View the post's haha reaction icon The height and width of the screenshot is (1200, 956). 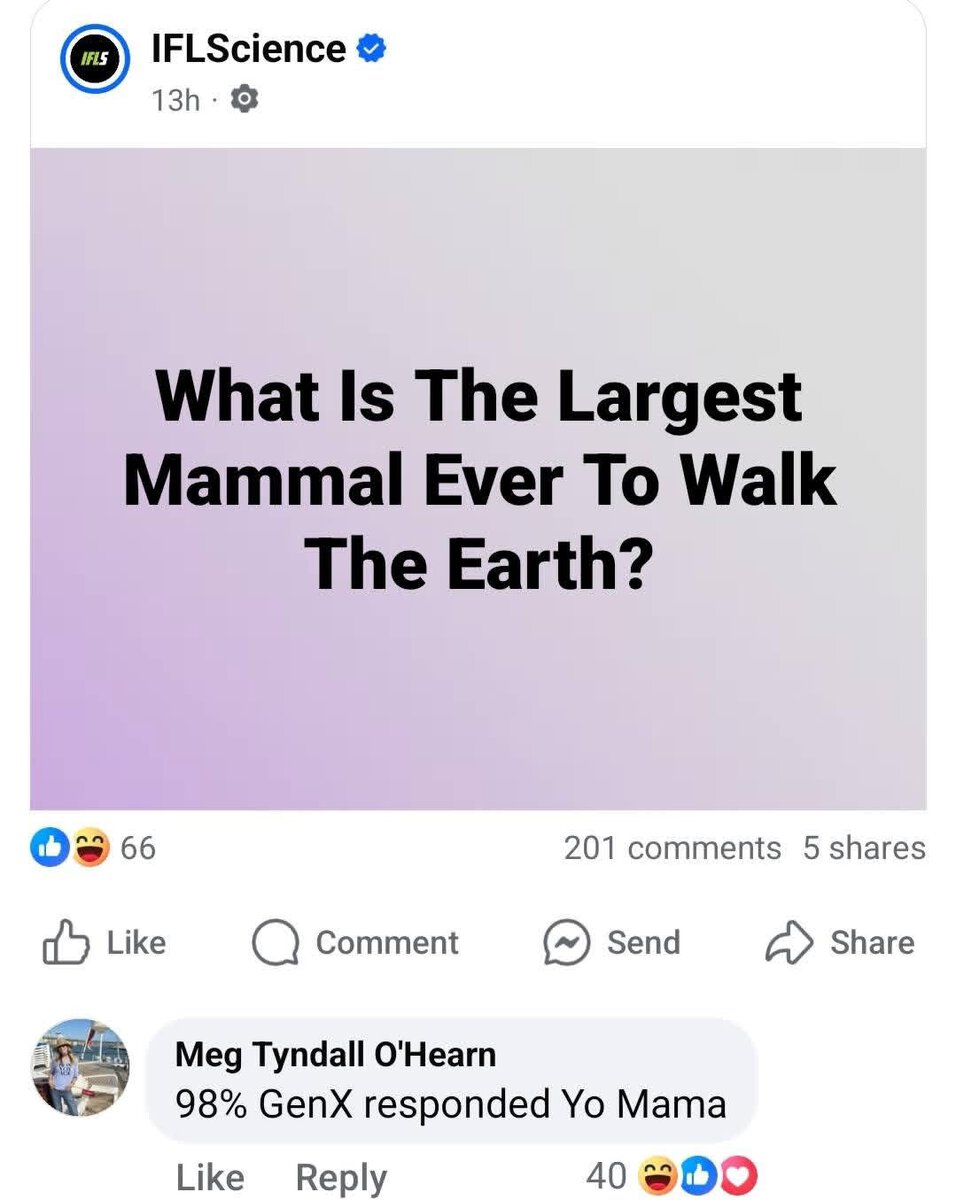(91, 848)
